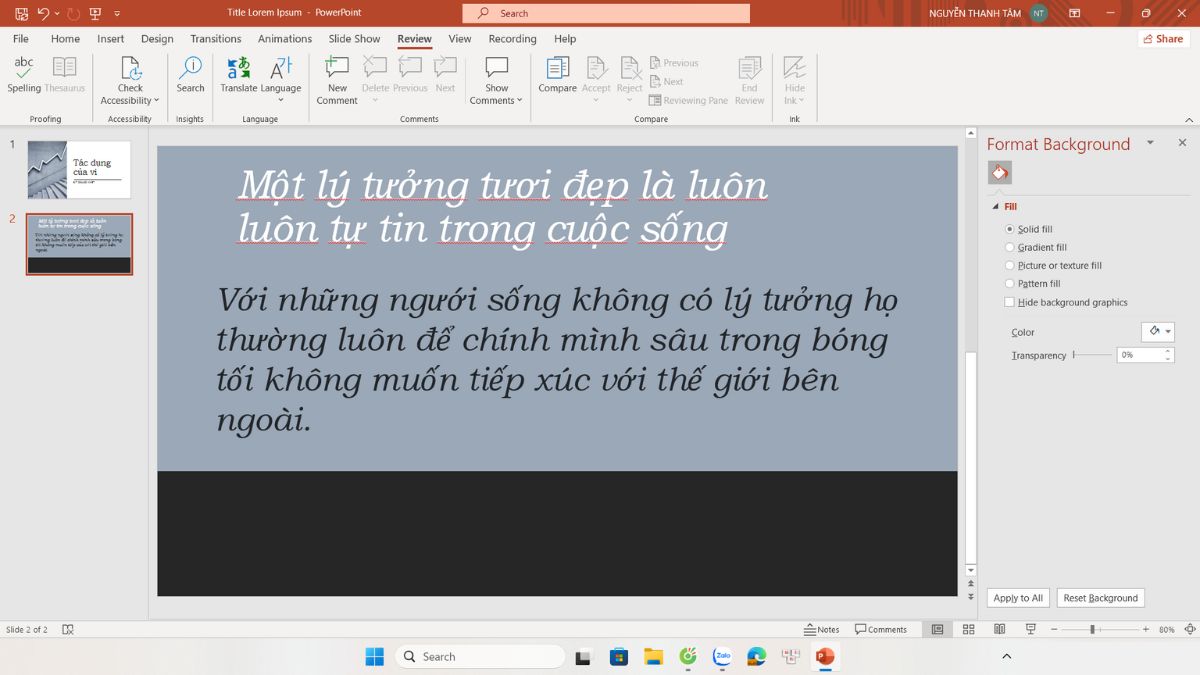Click the Hide Ink icon
Viewport: 1200px width, 675px height.
tap(795, 67)
